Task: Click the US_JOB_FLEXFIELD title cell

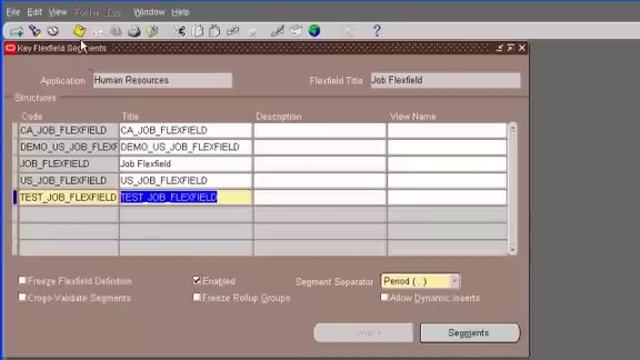Action: (x=186, y=181)
